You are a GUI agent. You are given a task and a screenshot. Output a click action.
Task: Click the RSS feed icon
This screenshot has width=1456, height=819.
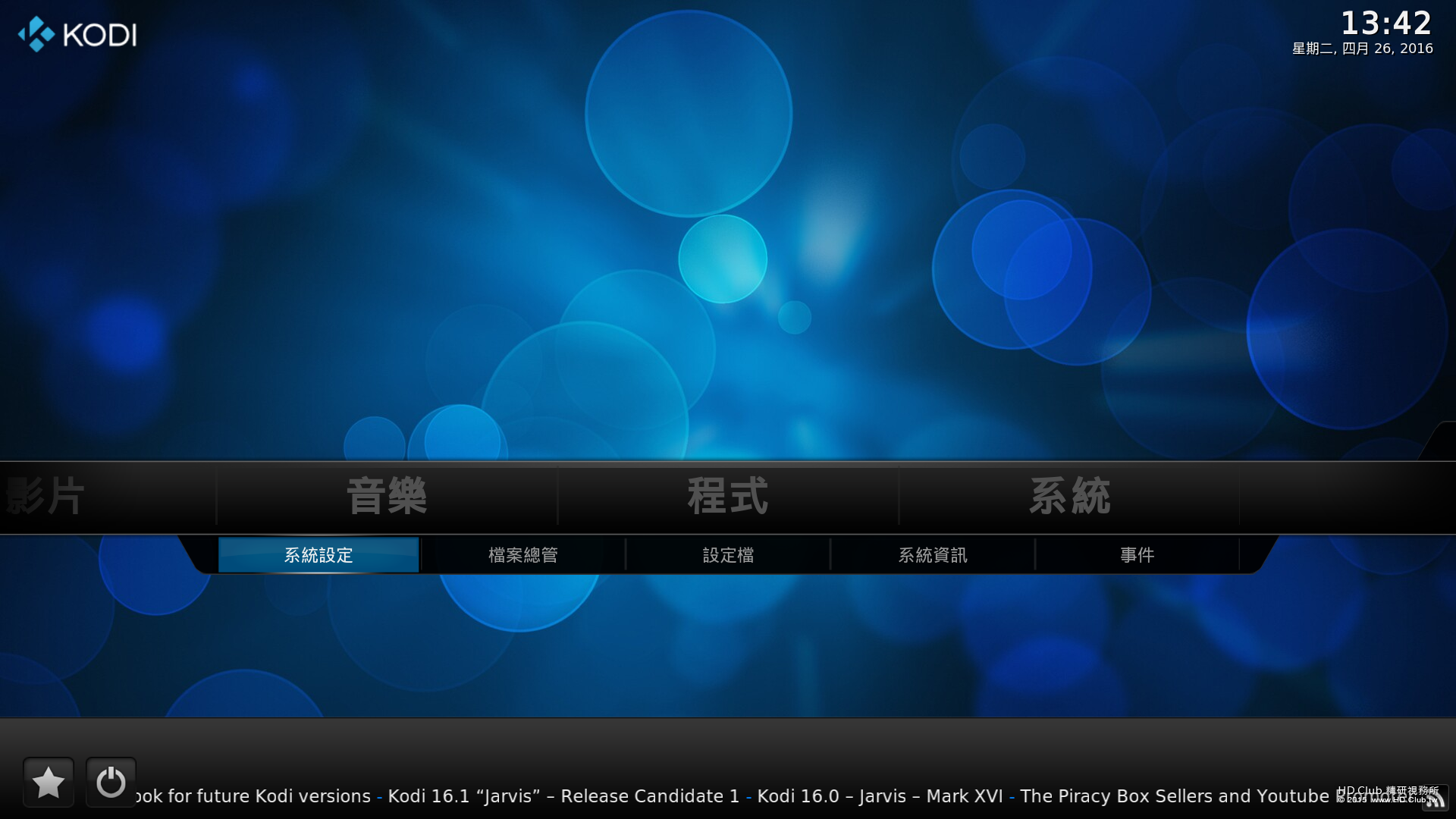coord(1434,799)
